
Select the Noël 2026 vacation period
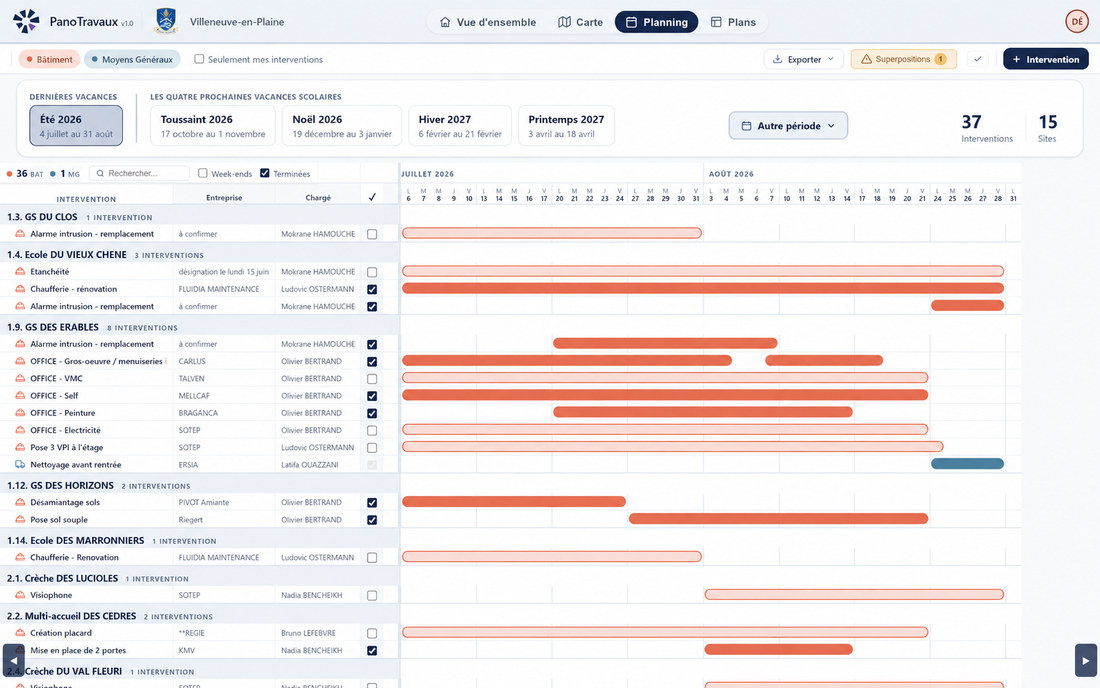click(x=342, y=126)
